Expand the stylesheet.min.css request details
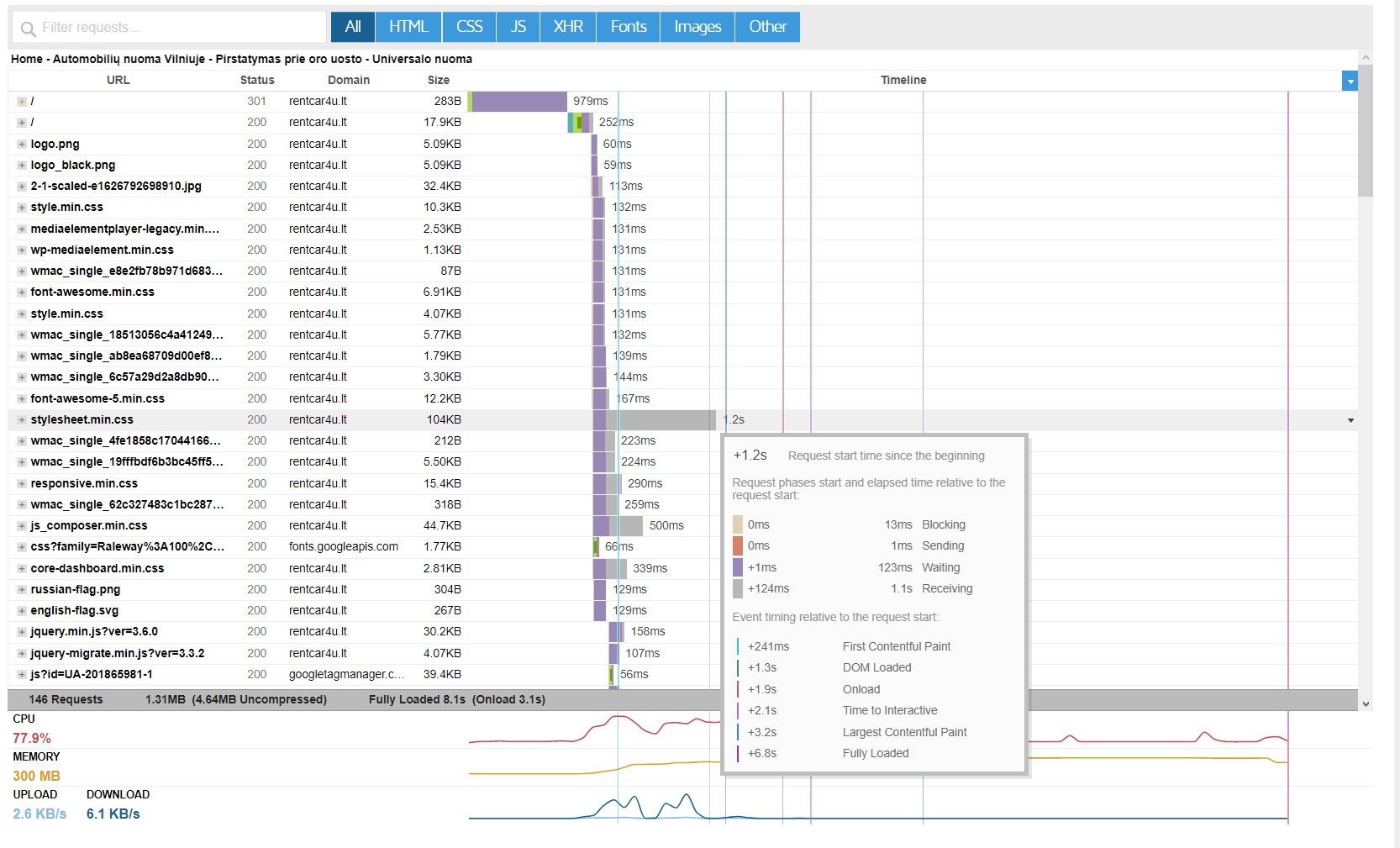Image resolution: width=1400 pixels, height=848 pixels. [22, 419]
